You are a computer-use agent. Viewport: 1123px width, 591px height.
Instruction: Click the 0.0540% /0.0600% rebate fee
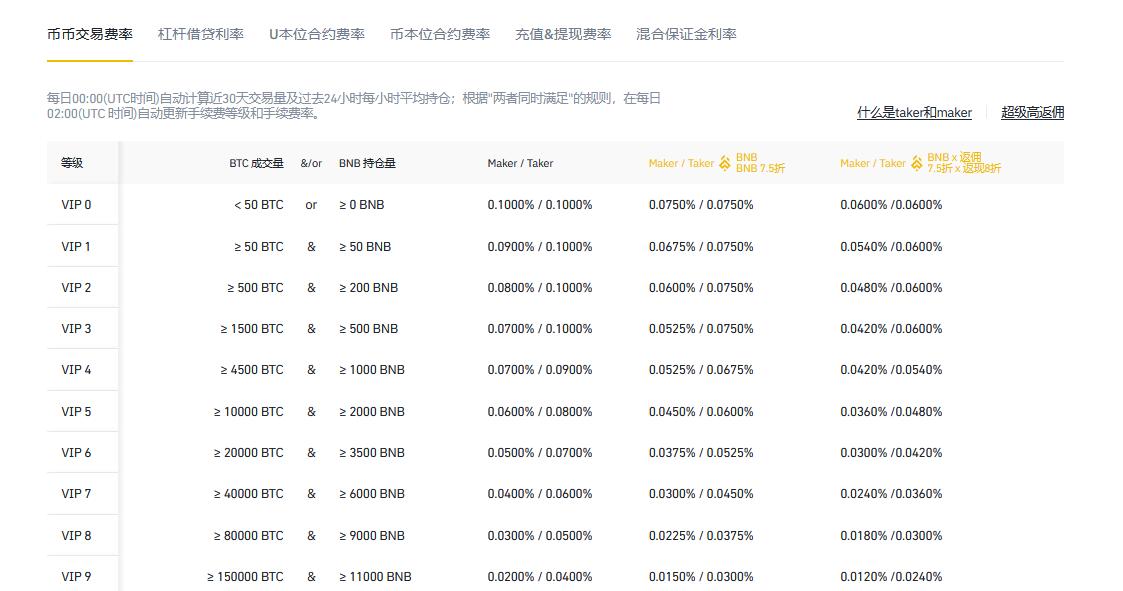pos(891,246)
